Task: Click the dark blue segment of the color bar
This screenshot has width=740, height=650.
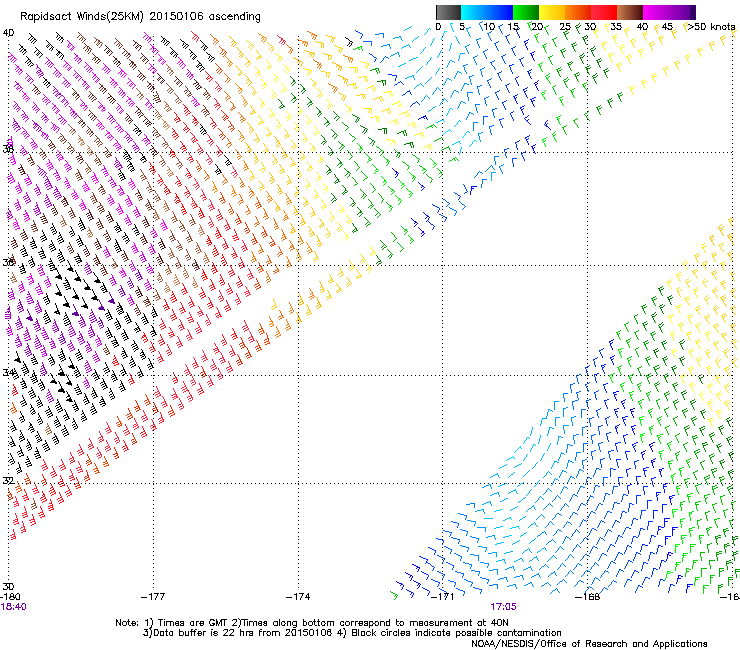Action: point(500,12)
